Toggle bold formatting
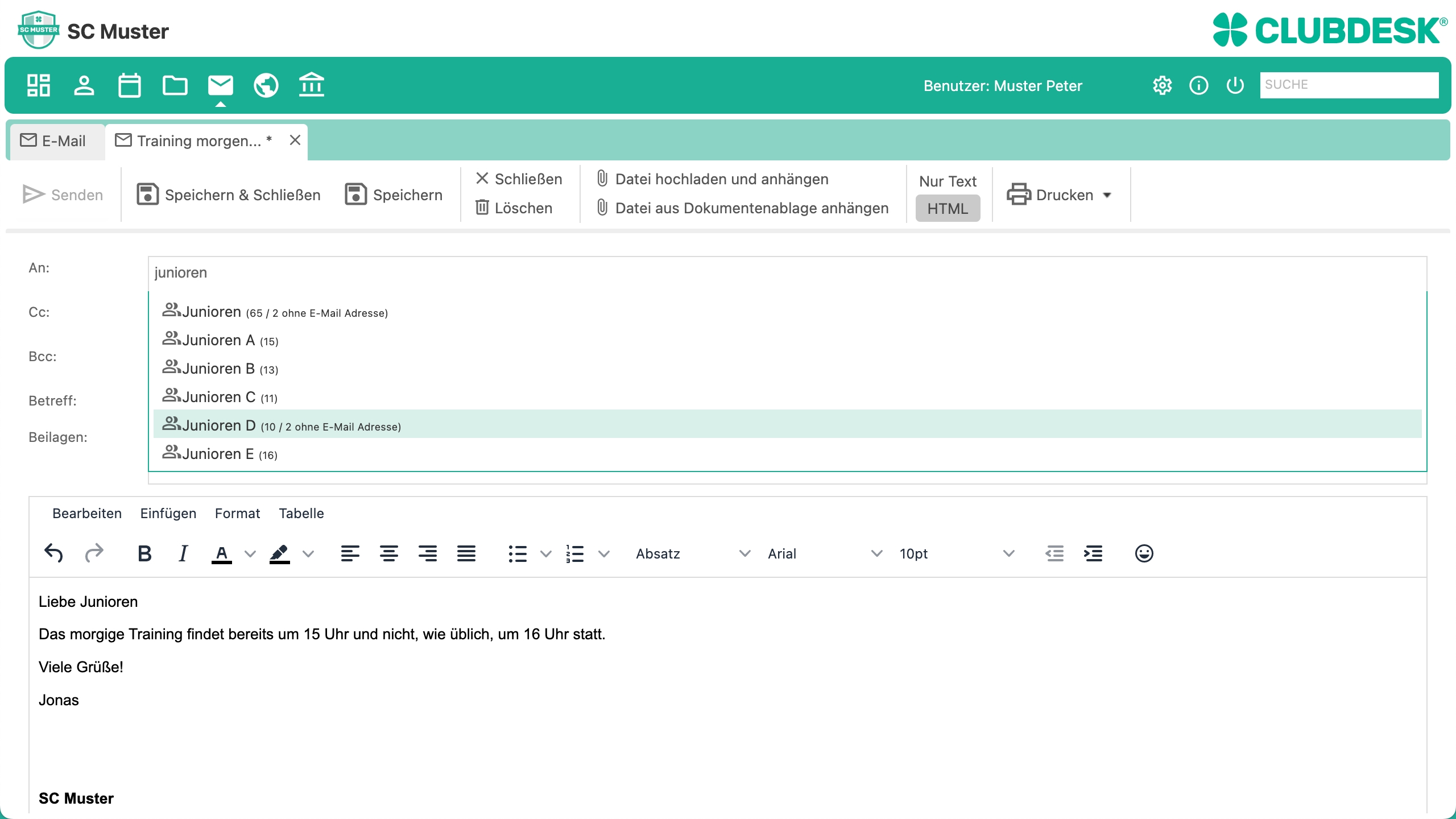The height and width of the screenshot is (819, 1456). click(x=144, y=553)
